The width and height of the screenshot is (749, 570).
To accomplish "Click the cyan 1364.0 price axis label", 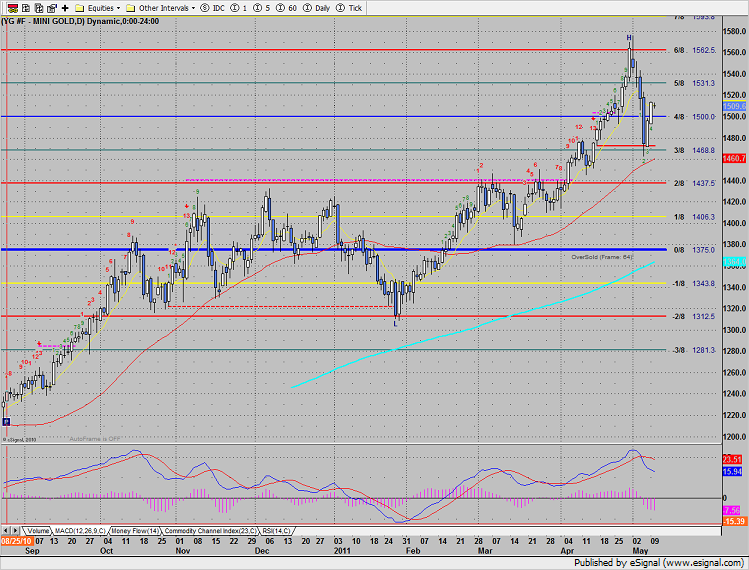I will pos(734,262).
